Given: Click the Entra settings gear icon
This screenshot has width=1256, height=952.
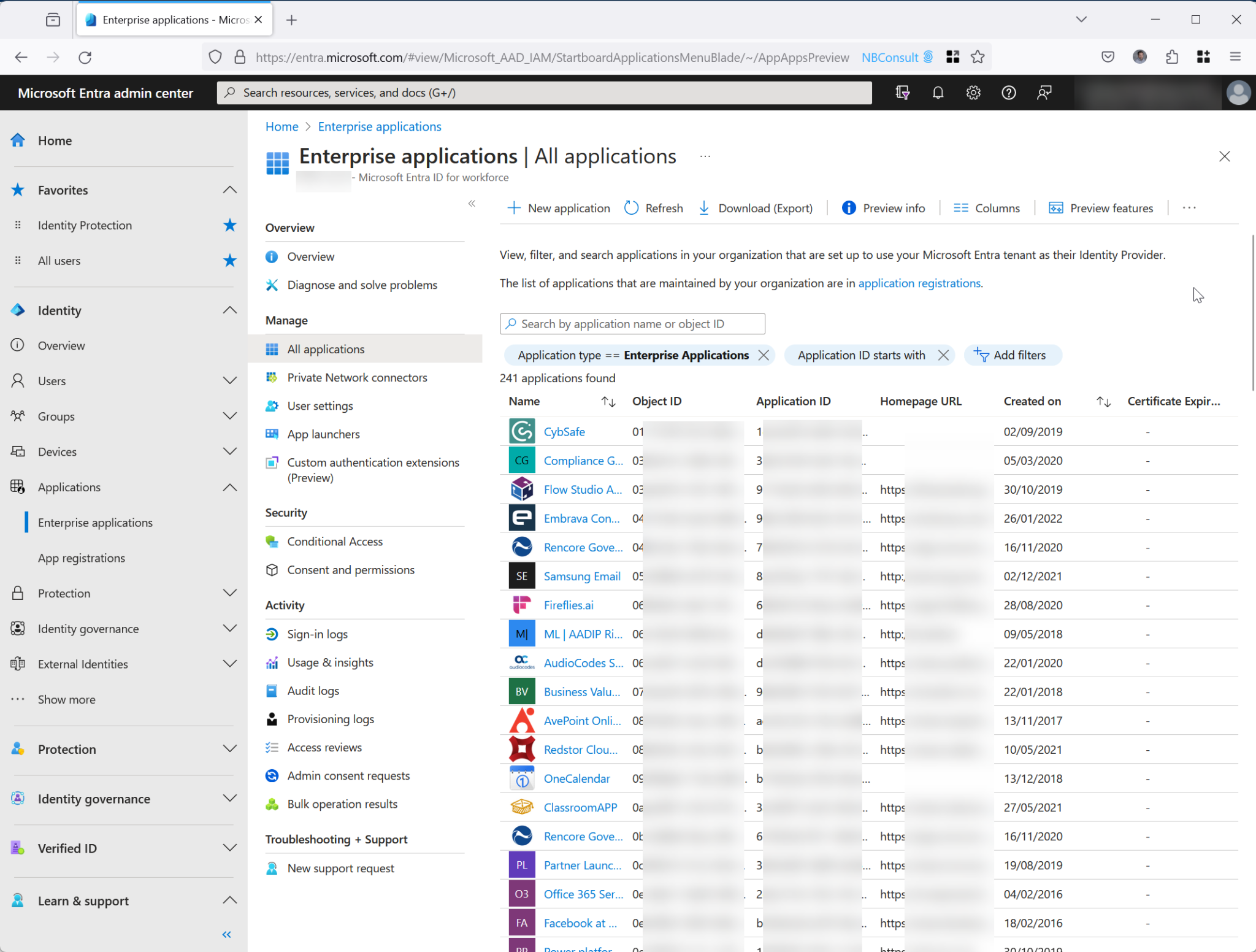Looking at the screenshot, I should 973,93.
